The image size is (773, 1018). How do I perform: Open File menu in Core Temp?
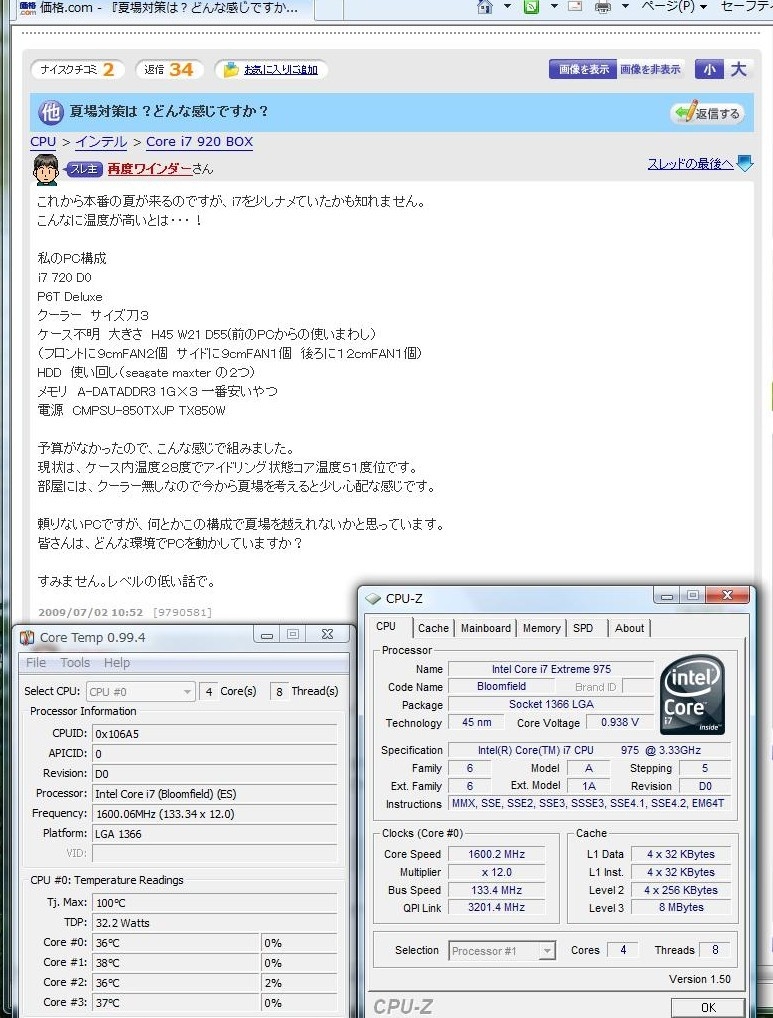(36, 663)
